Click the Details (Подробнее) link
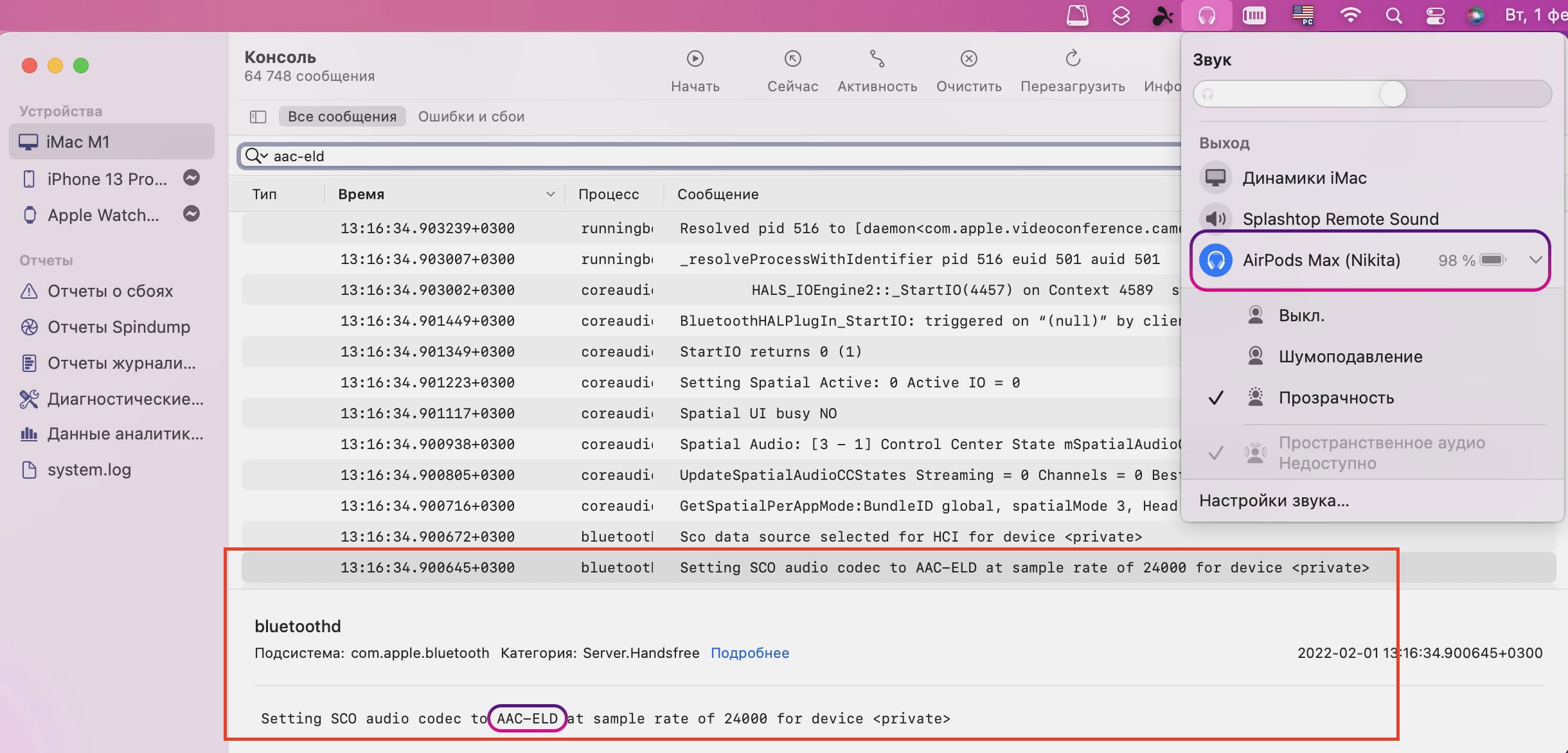 tap(749, 653)
